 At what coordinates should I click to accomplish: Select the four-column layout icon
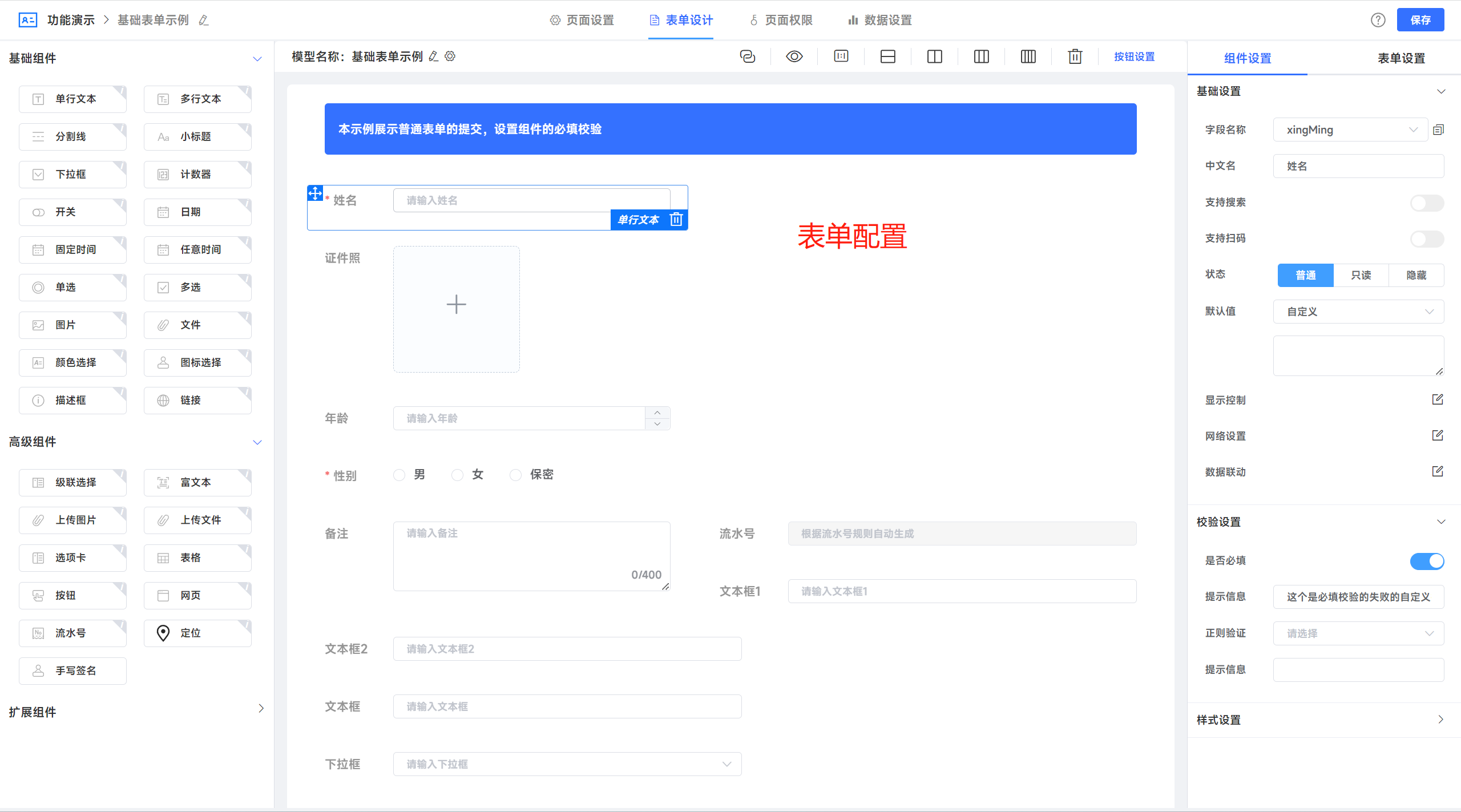1028,56
